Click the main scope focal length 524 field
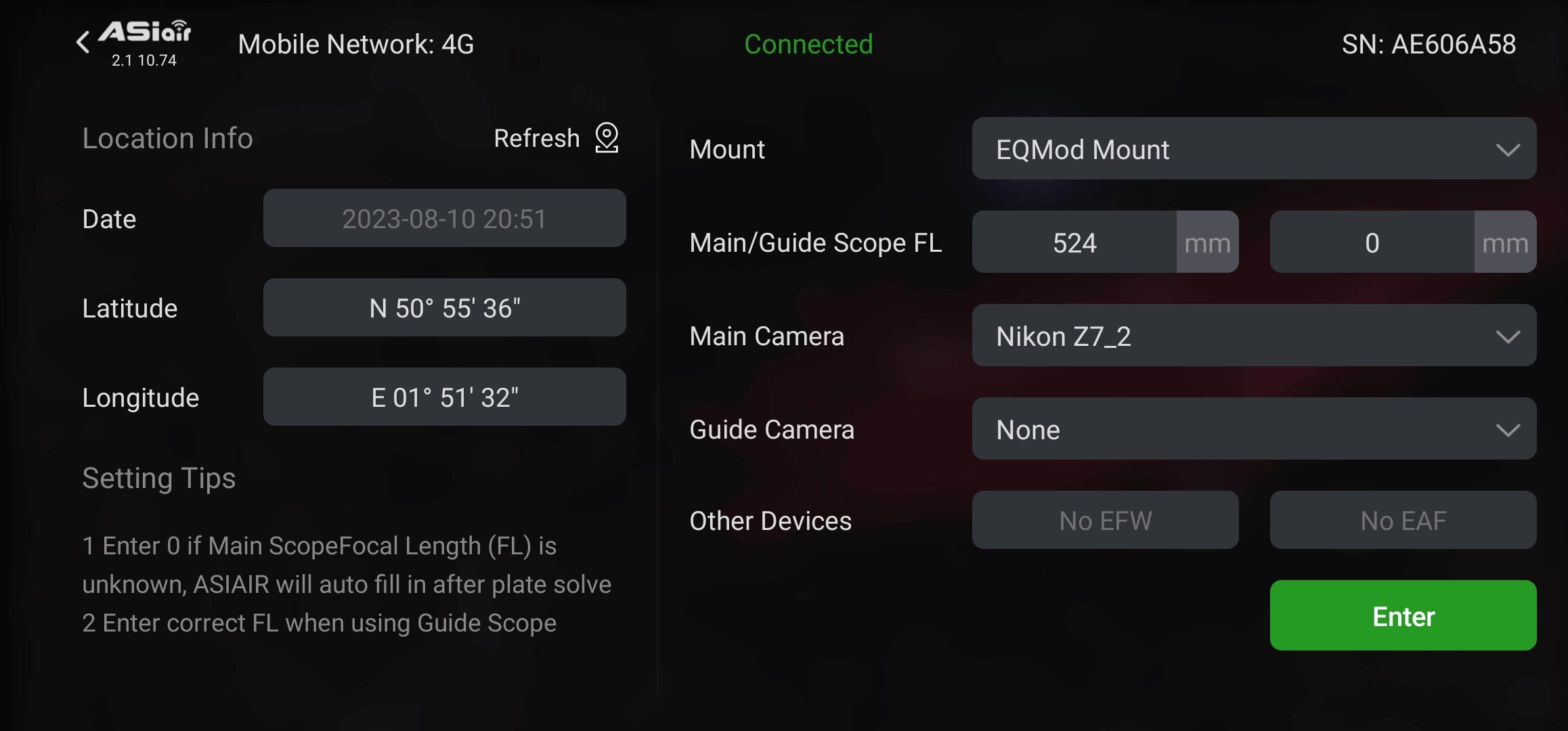The height and width of the screenshot is (731, 1568). 1074,242
